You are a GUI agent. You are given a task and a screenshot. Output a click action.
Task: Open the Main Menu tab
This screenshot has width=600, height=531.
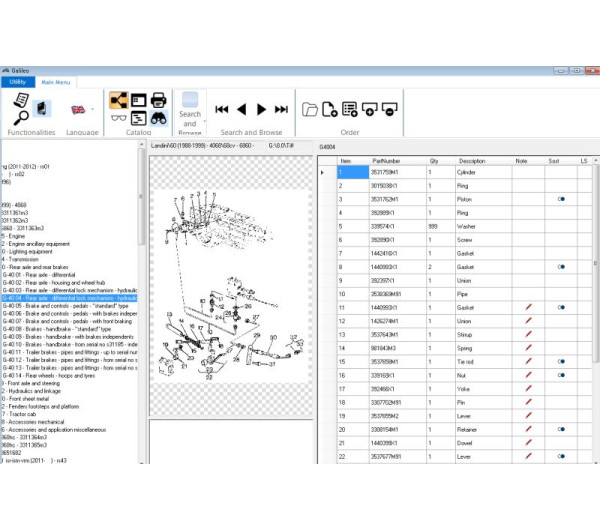55,82
